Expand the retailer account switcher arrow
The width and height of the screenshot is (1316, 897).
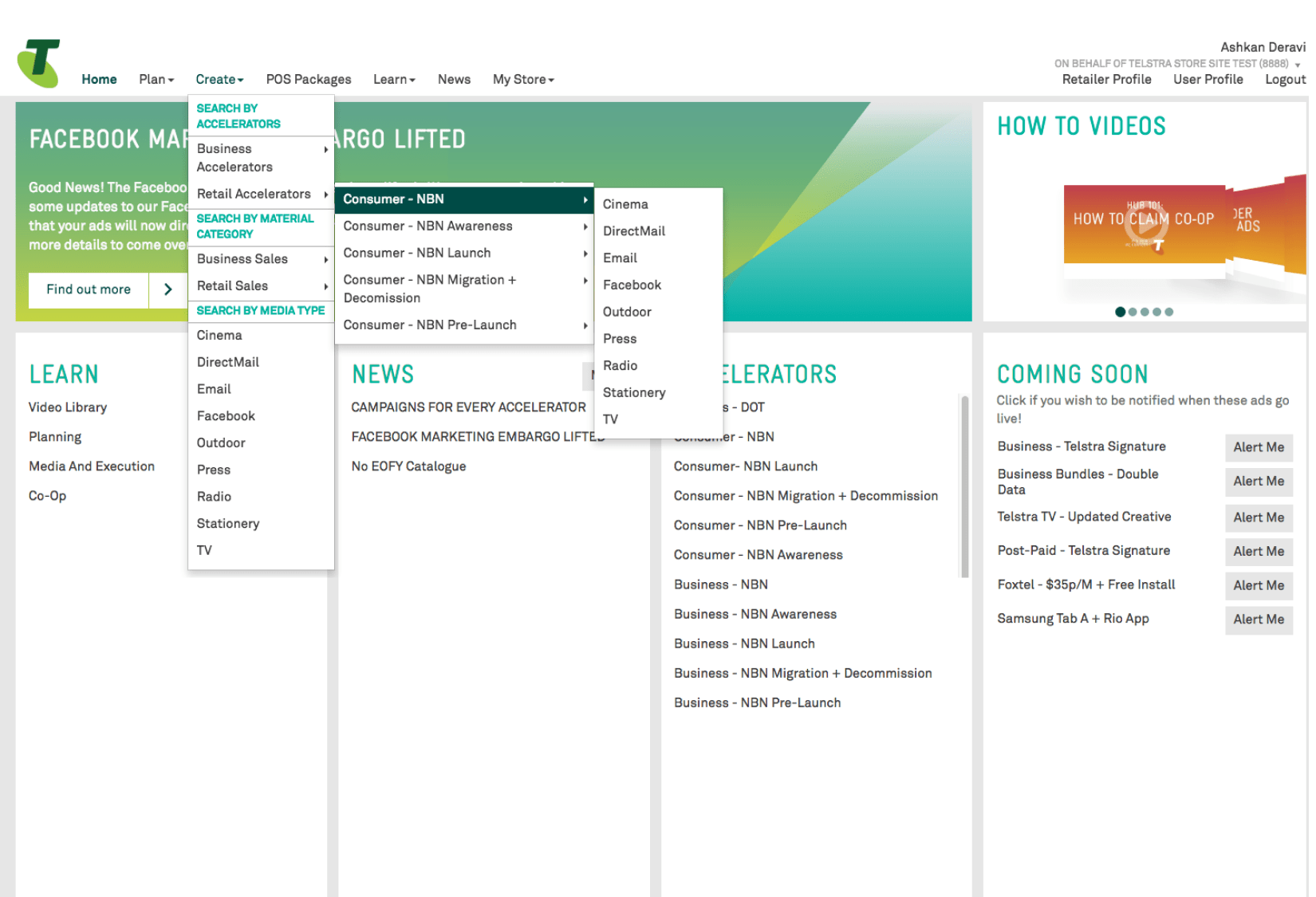tap(1298, 65)
